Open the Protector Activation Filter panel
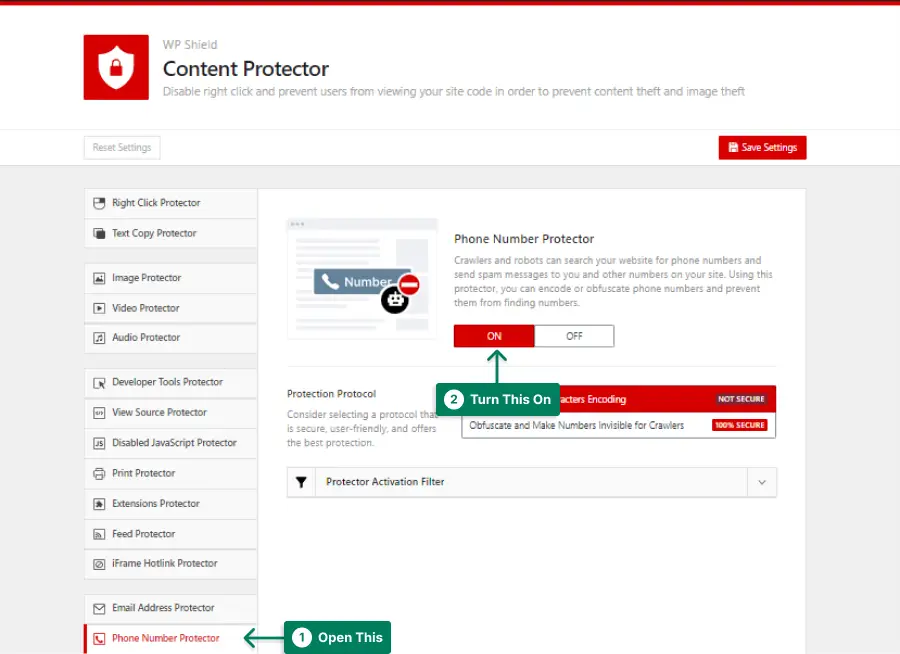 point(532,482)
